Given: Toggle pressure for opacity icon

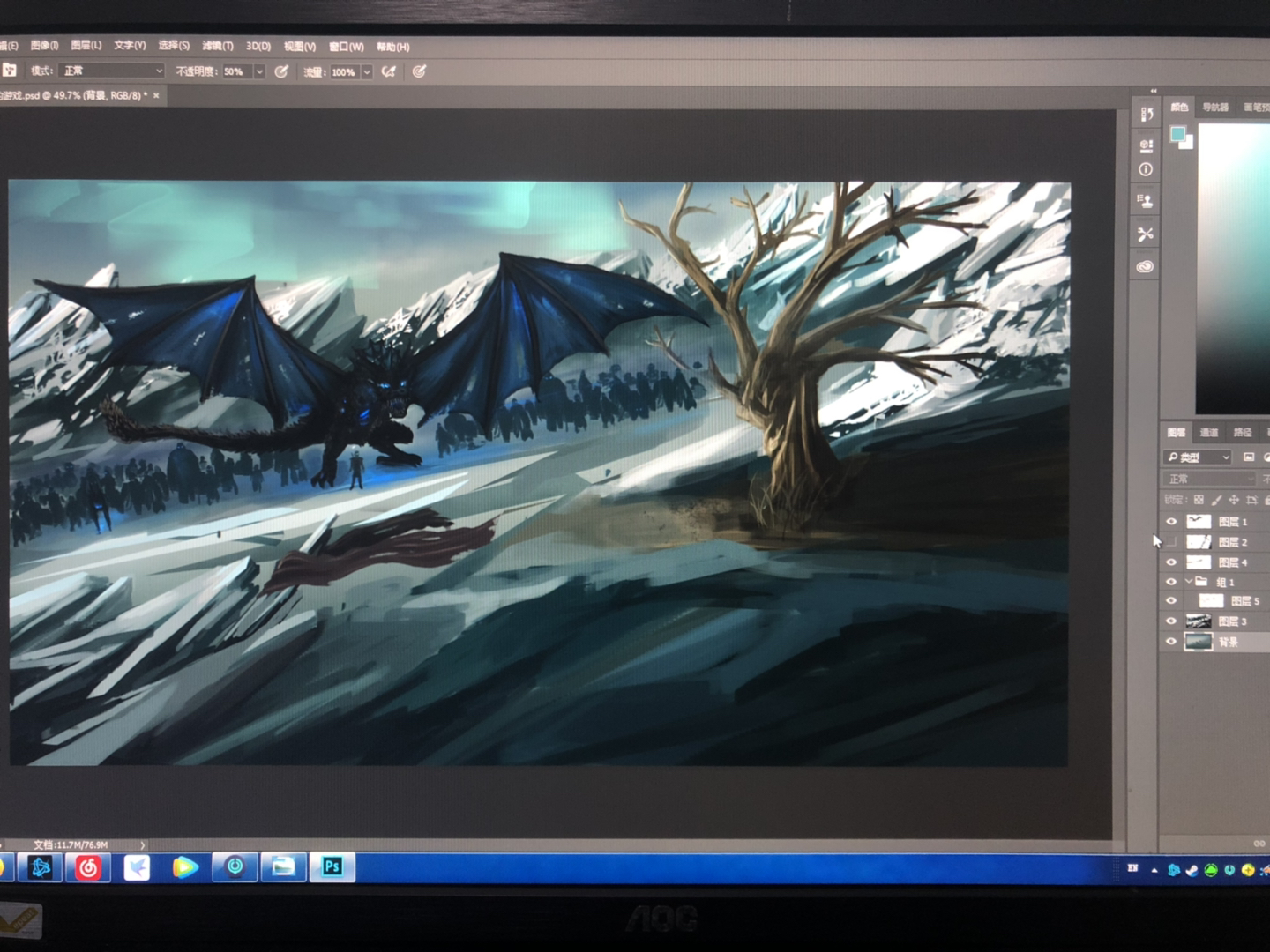Looking at the screenshot, I should (x=281, y=71).
